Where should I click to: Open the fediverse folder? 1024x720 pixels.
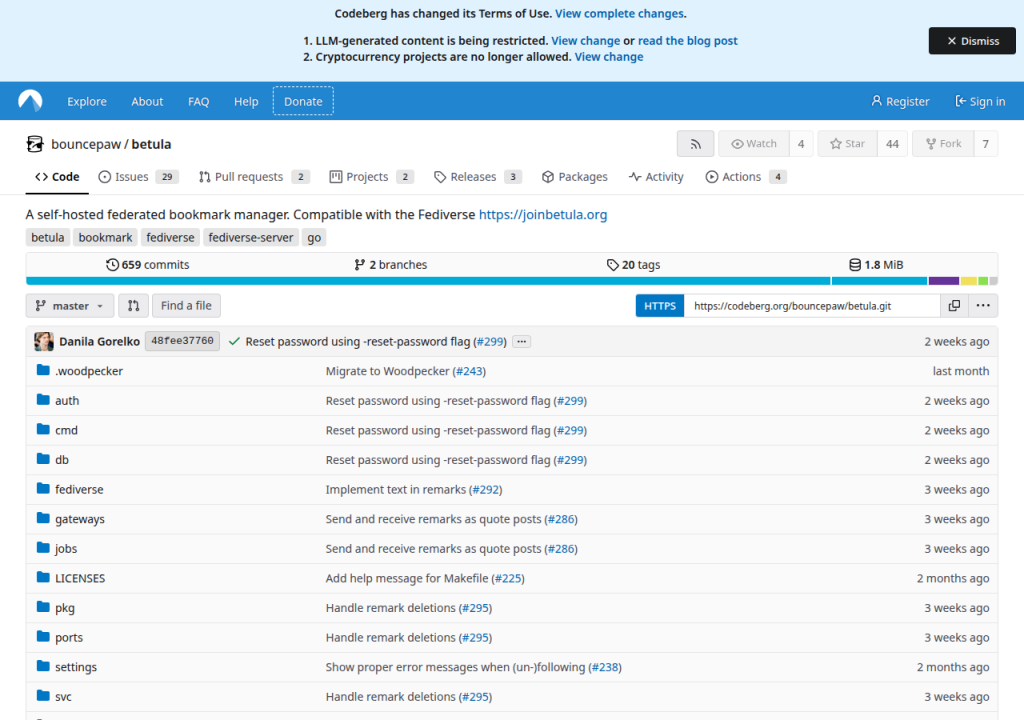79,489
